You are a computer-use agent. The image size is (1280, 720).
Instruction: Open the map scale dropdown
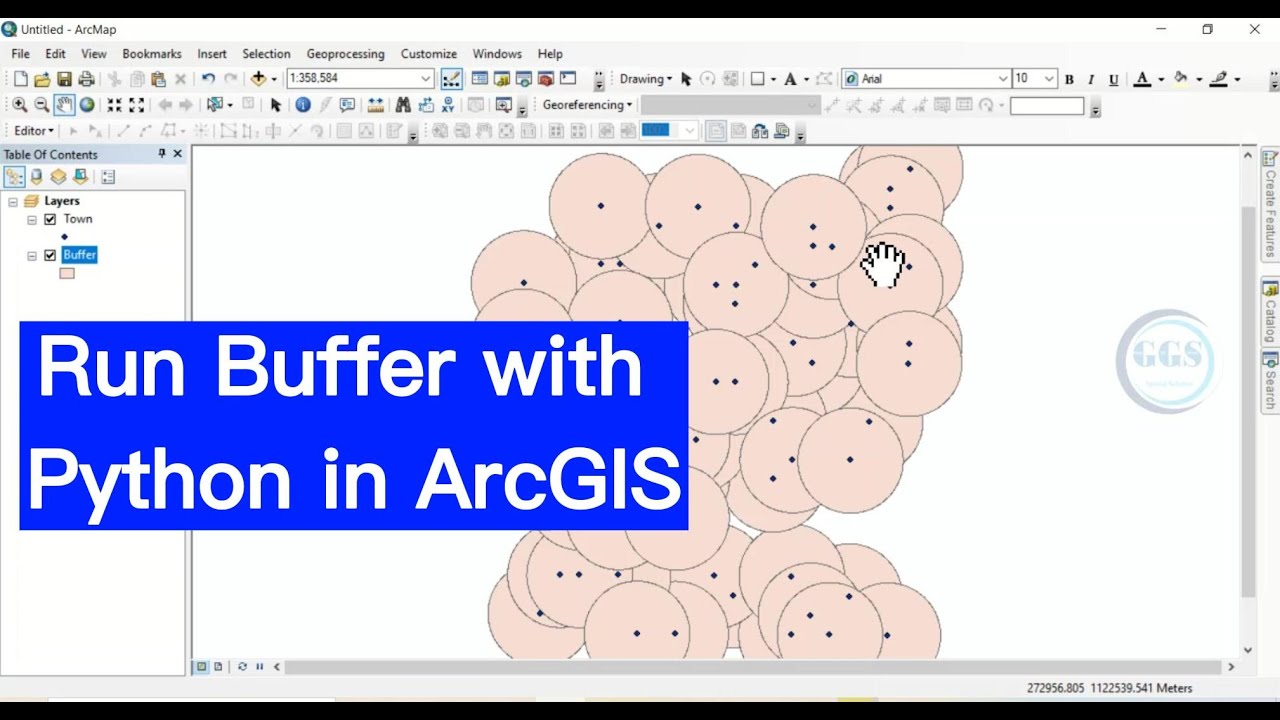425,79
